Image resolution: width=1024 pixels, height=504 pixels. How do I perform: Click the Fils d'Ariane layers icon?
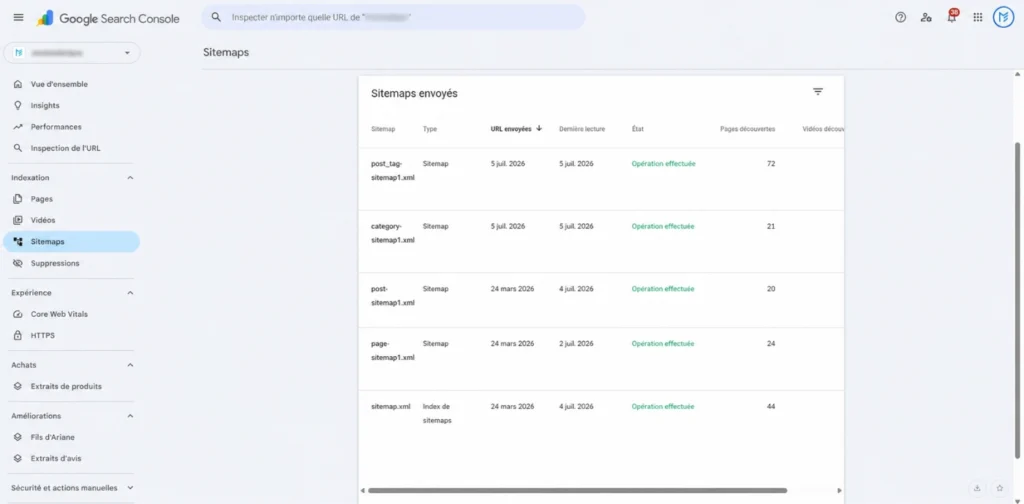point(18,437)
